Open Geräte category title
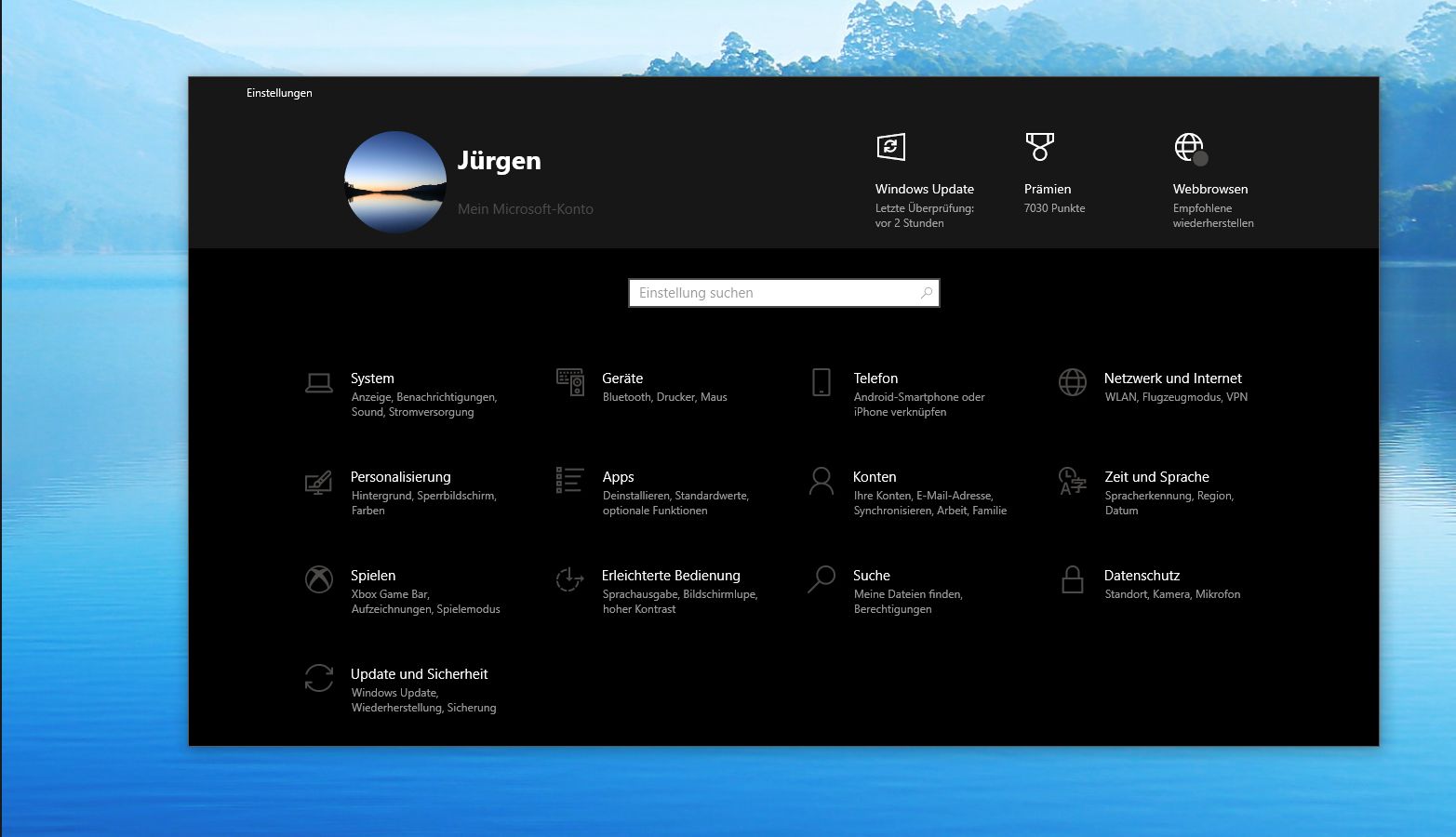 tap(622, 379)
